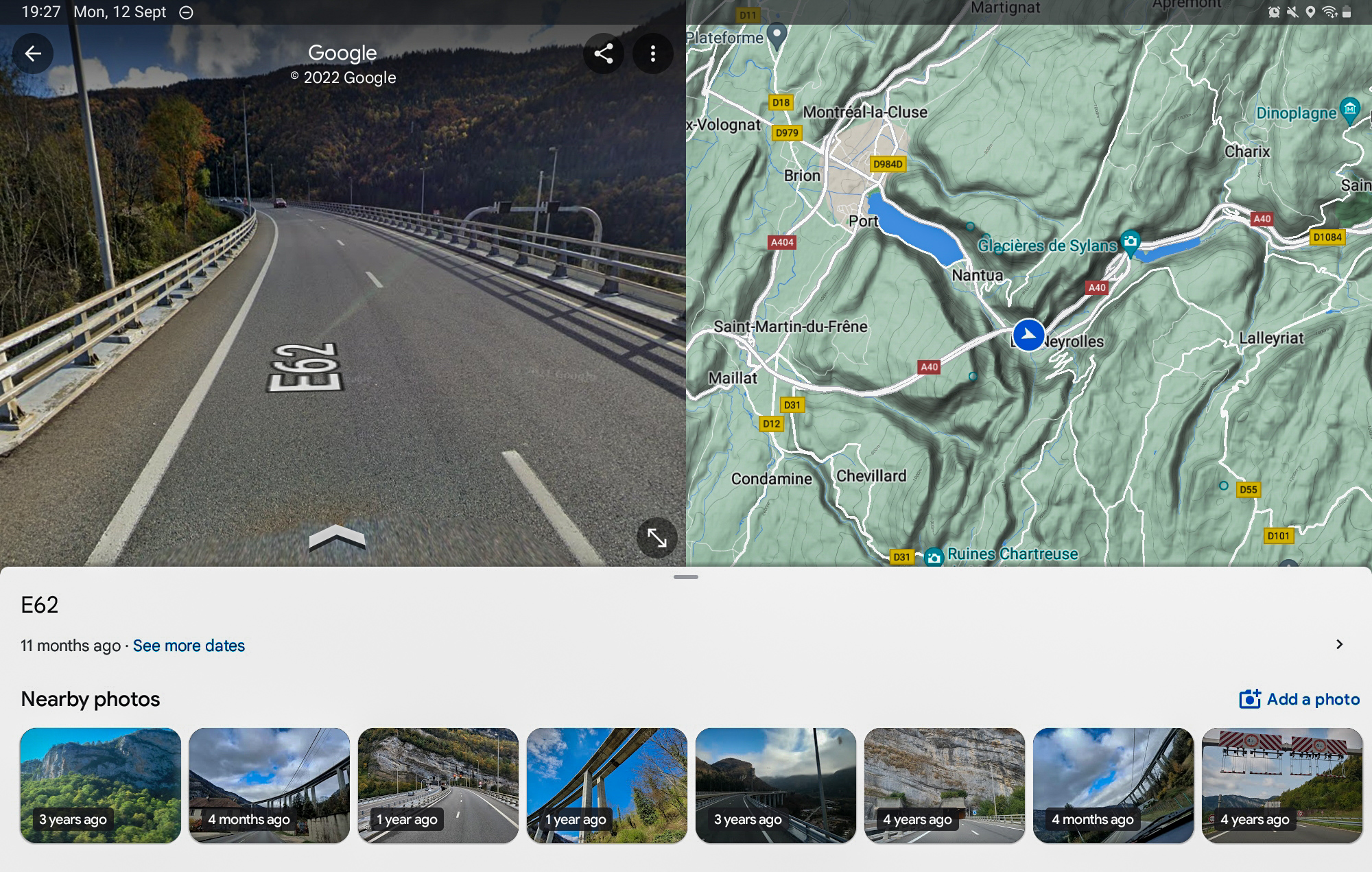Expand the Street View date history

[190, 644]
